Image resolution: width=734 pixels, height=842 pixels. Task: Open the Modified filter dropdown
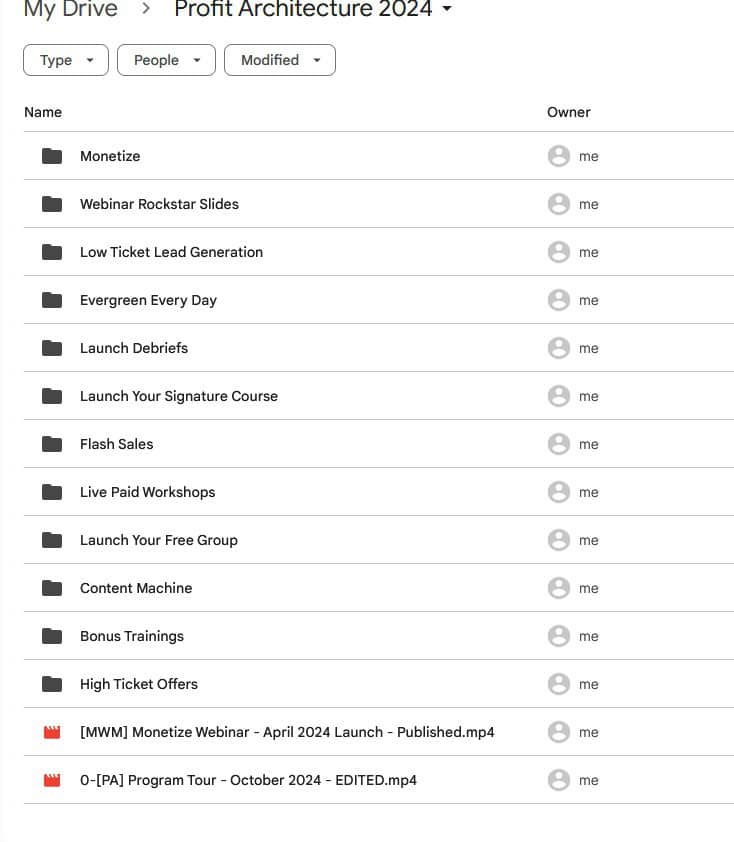(279, 60)
